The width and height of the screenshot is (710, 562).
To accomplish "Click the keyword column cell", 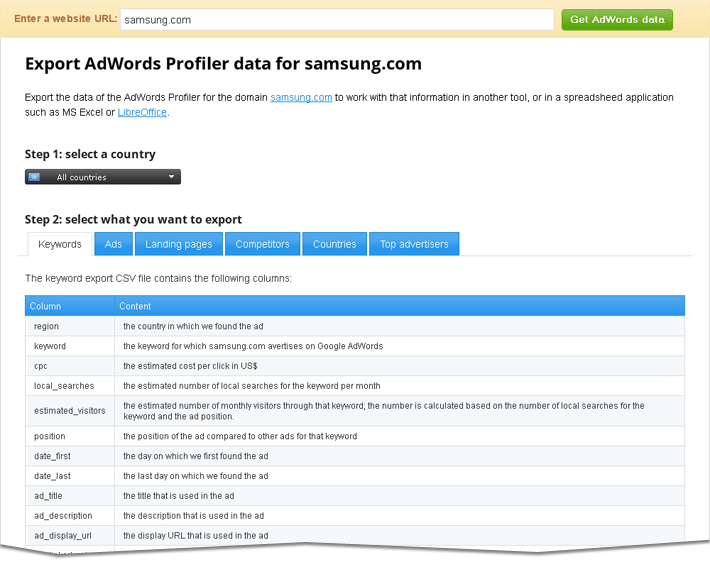I will 70,346.
